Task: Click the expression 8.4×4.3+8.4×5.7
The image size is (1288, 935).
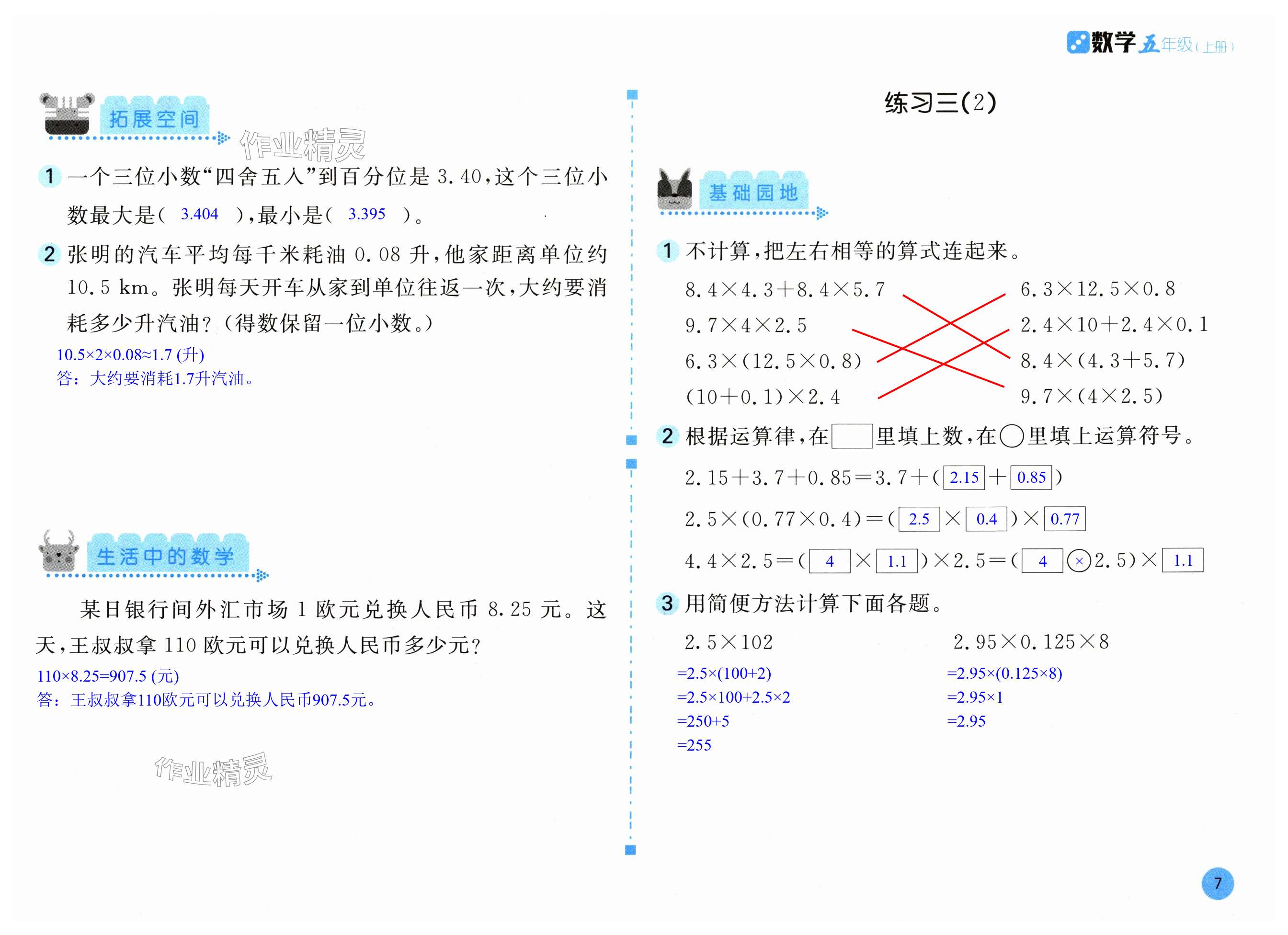Action: pos(785,290)
